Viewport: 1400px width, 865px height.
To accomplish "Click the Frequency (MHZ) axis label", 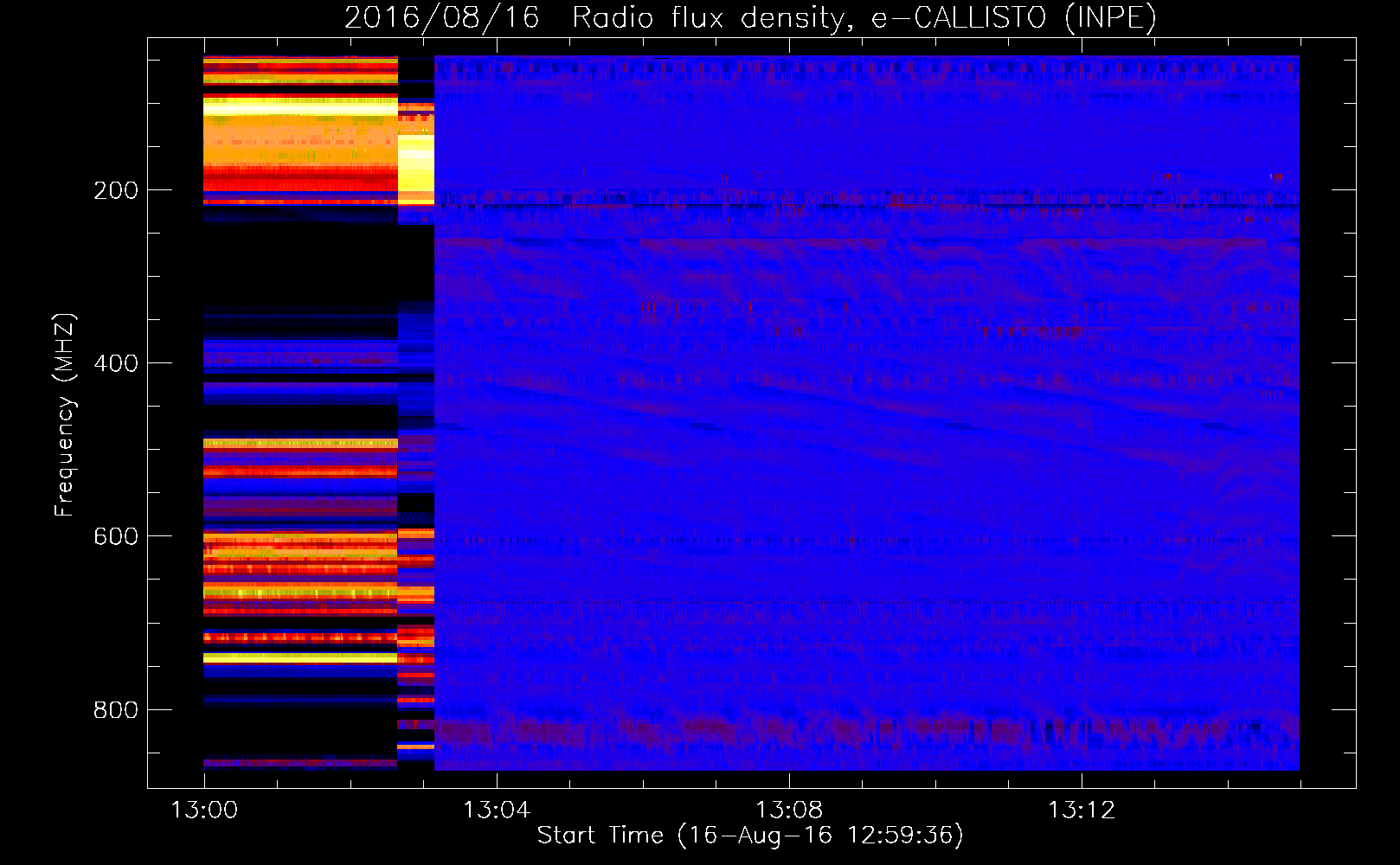I will tap(65, 414).
